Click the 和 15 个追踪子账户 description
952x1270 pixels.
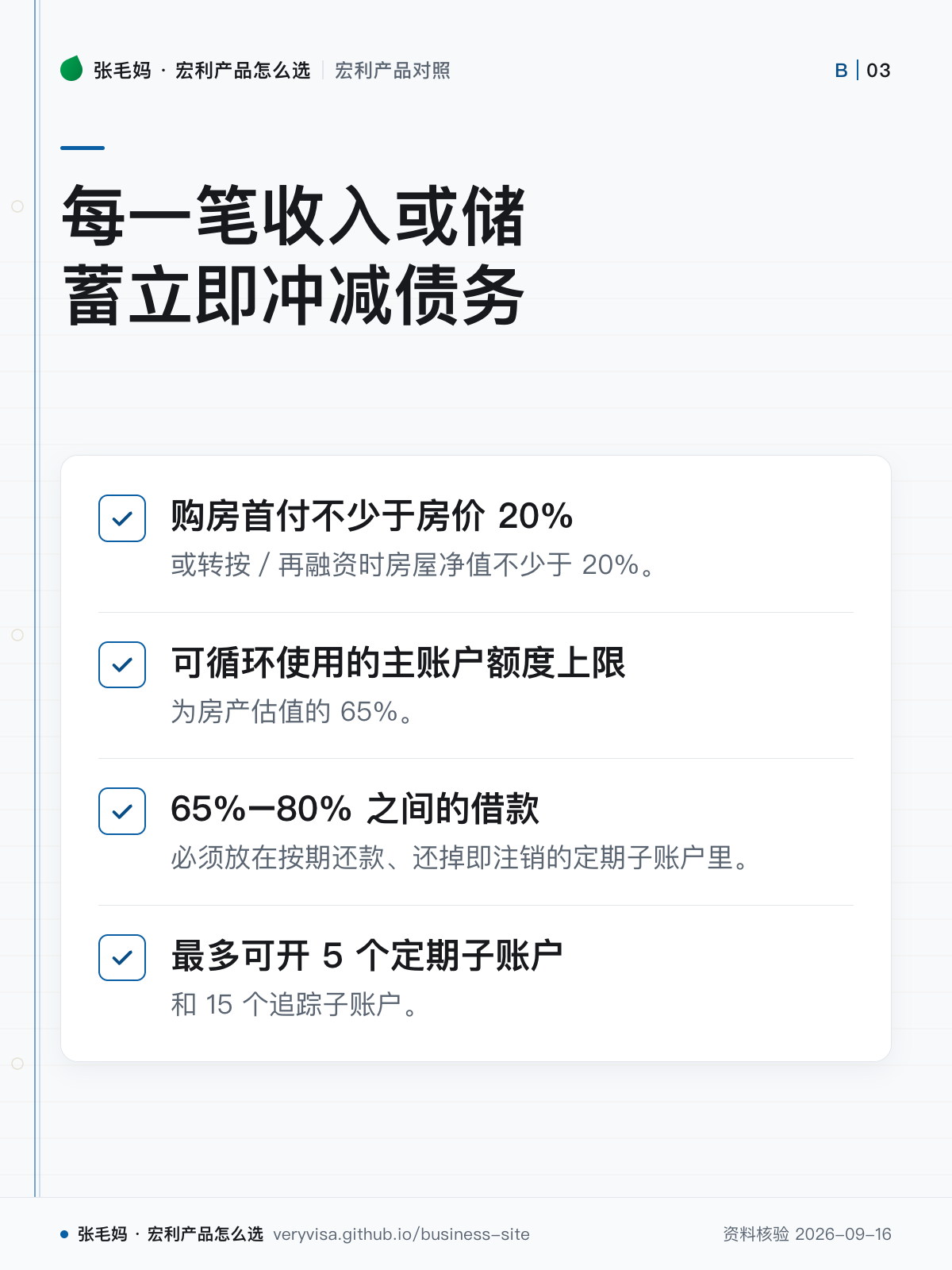coord(294,1005)
